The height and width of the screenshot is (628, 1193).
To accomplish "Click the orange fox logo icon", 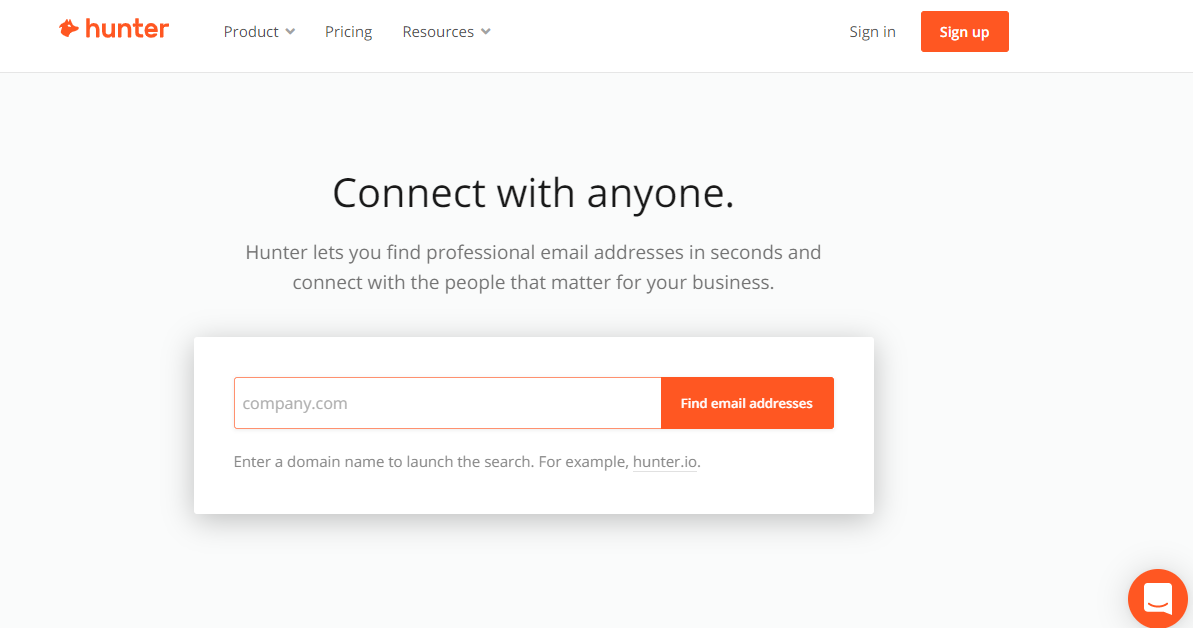I will 69,28.
